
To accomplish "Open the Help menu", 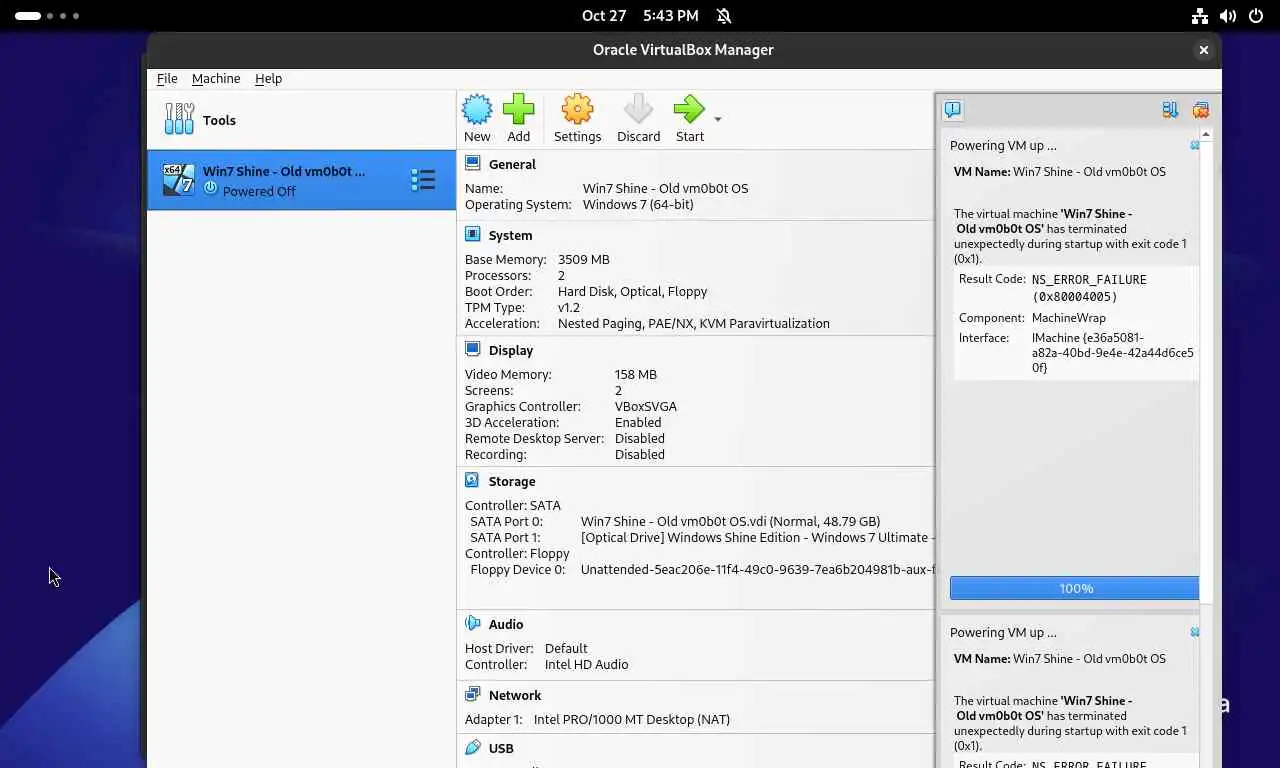I will pos(268,78).
